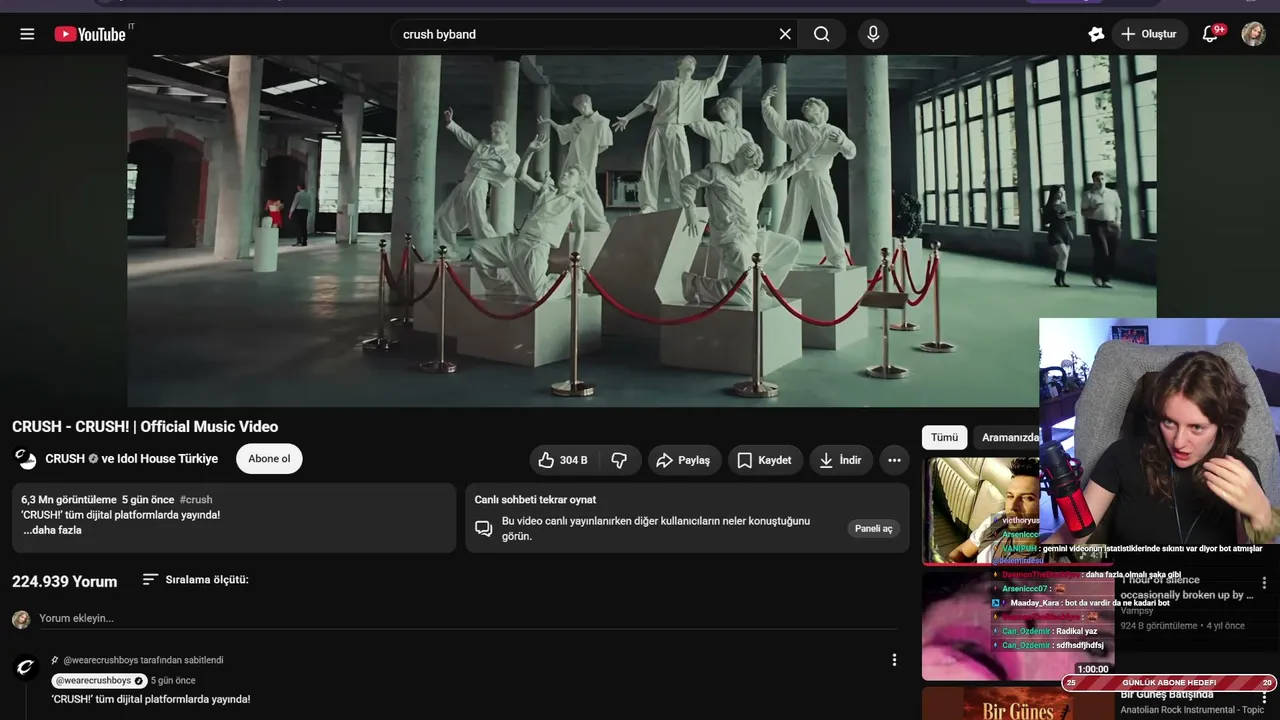Screen dimensions: 1280x720
Task: Open the first recommended video thumbnail
Action: 981,510
